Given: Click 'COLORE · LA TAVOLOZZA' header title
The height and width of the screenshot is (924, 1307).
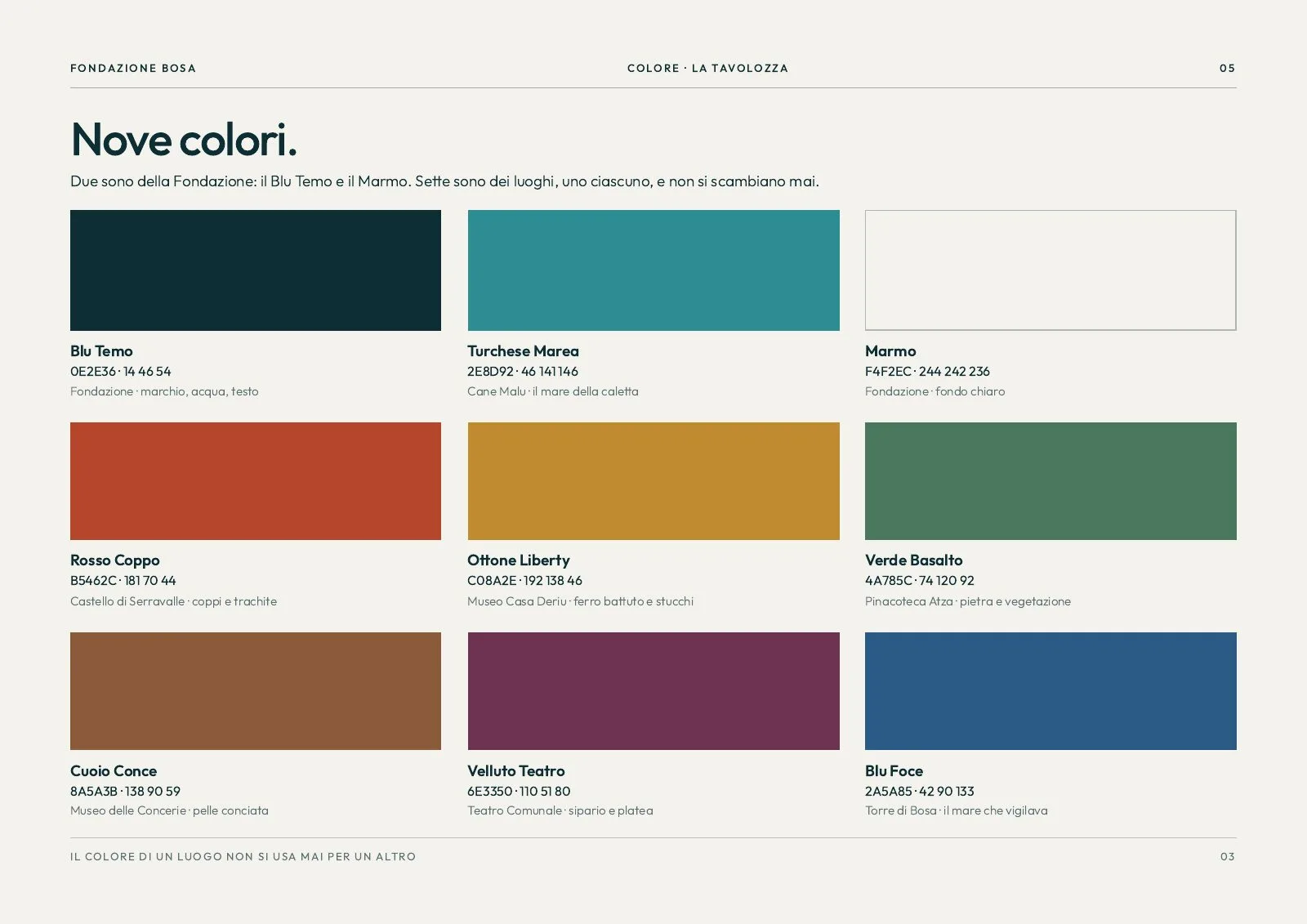Looking at the screenshot, I should 707,69.
